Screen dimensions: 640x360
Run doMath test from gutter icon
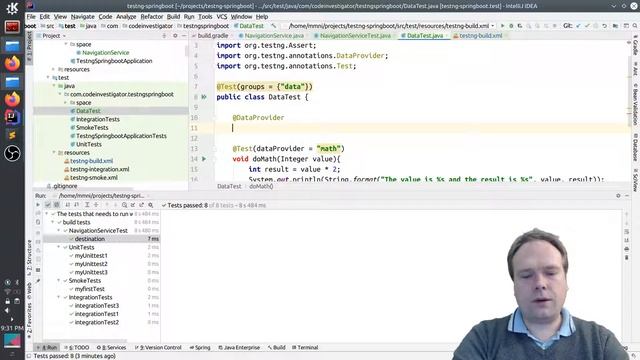coord(204,159)
